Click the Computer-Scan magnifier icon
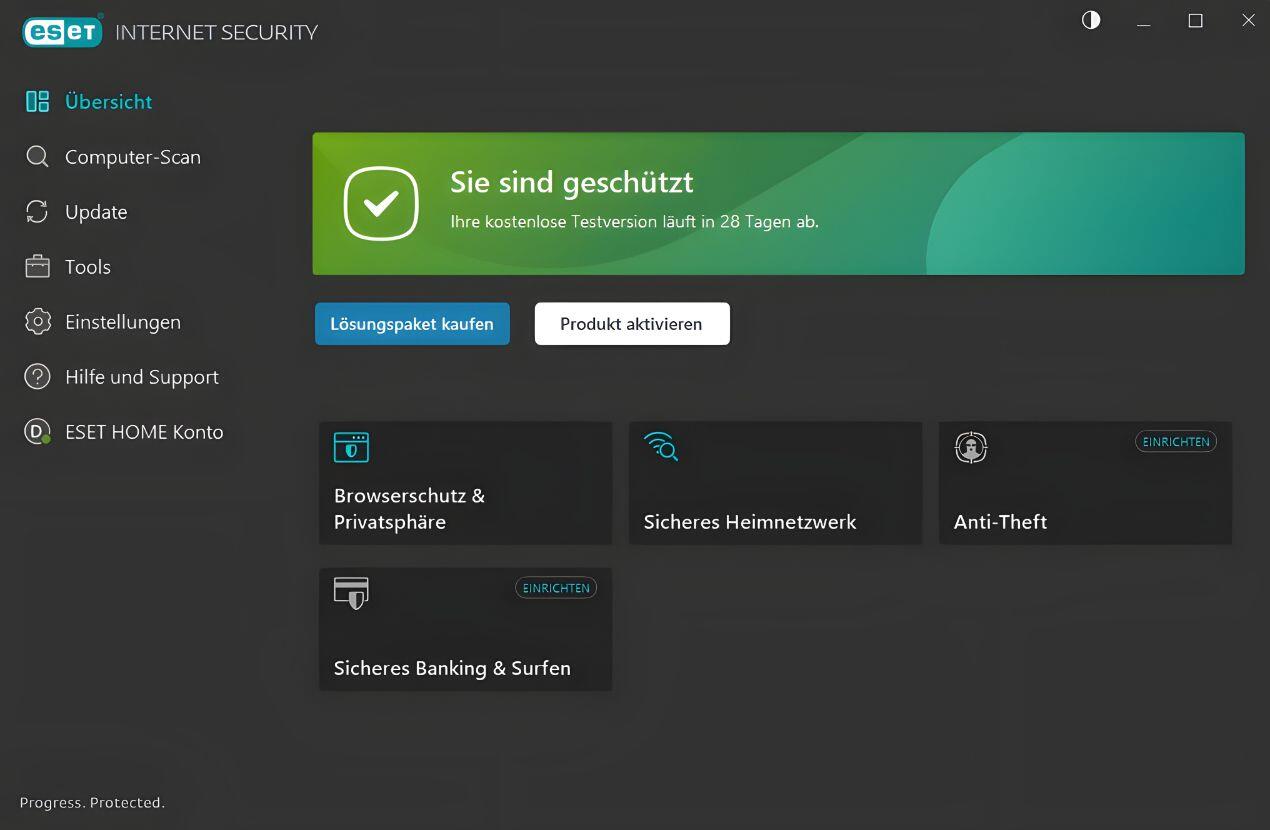 tap(37, 157)
